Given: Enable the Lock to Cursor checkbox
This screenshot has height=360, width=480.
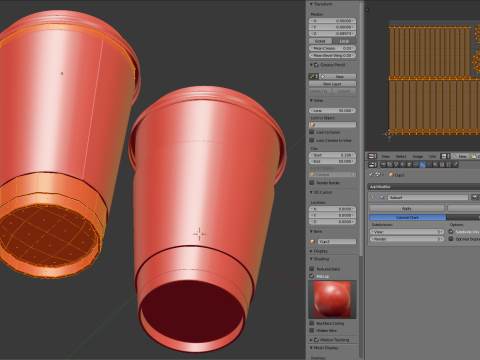Looking at the screenshot, I should (x=312, y=132).
